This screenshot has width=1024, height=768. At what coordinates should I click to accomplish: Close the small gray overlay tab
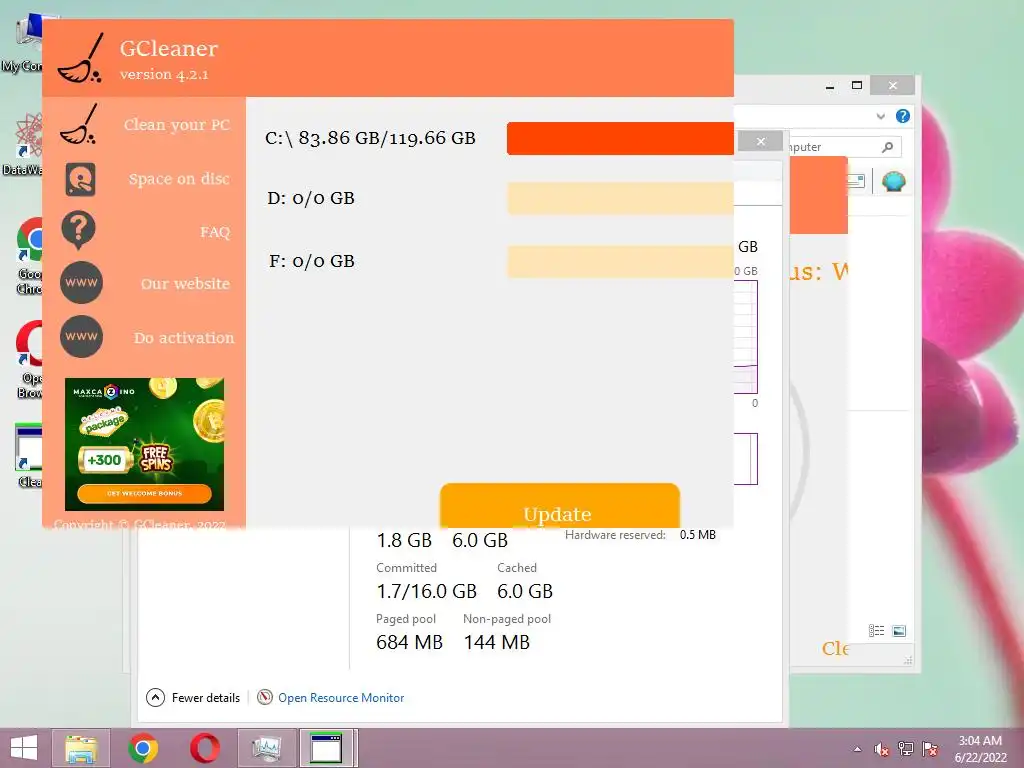761,141
